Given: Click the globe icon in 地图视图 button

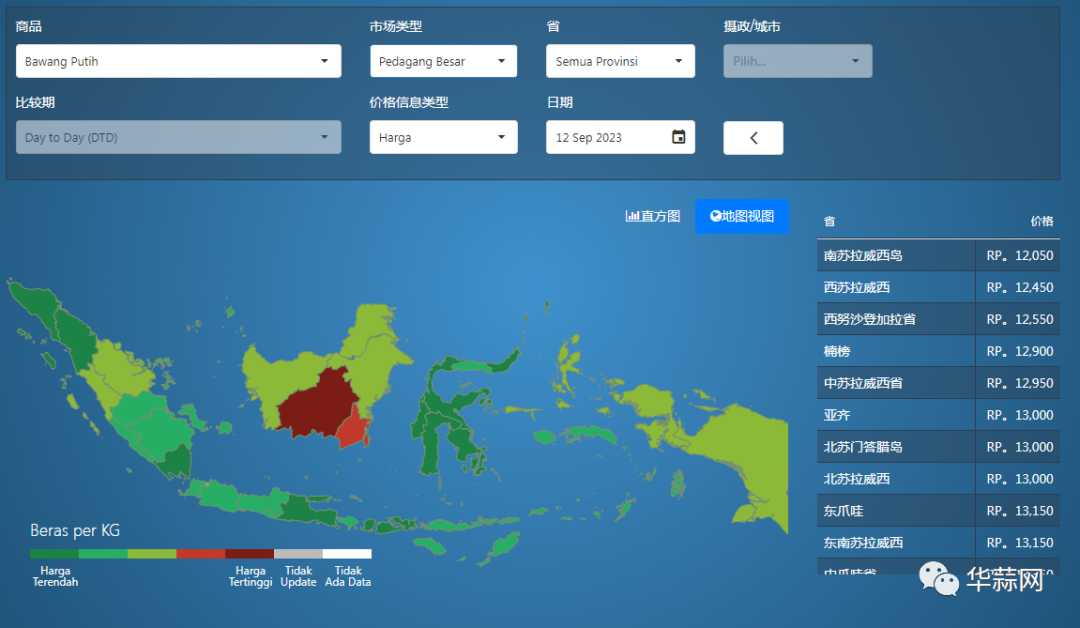Looking at the screenshot, I should click(x=716, y=216).
